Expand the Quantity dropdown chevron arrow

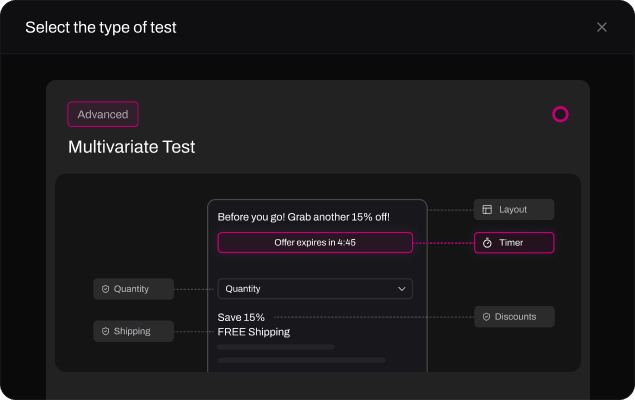click(x=402, y=289)
